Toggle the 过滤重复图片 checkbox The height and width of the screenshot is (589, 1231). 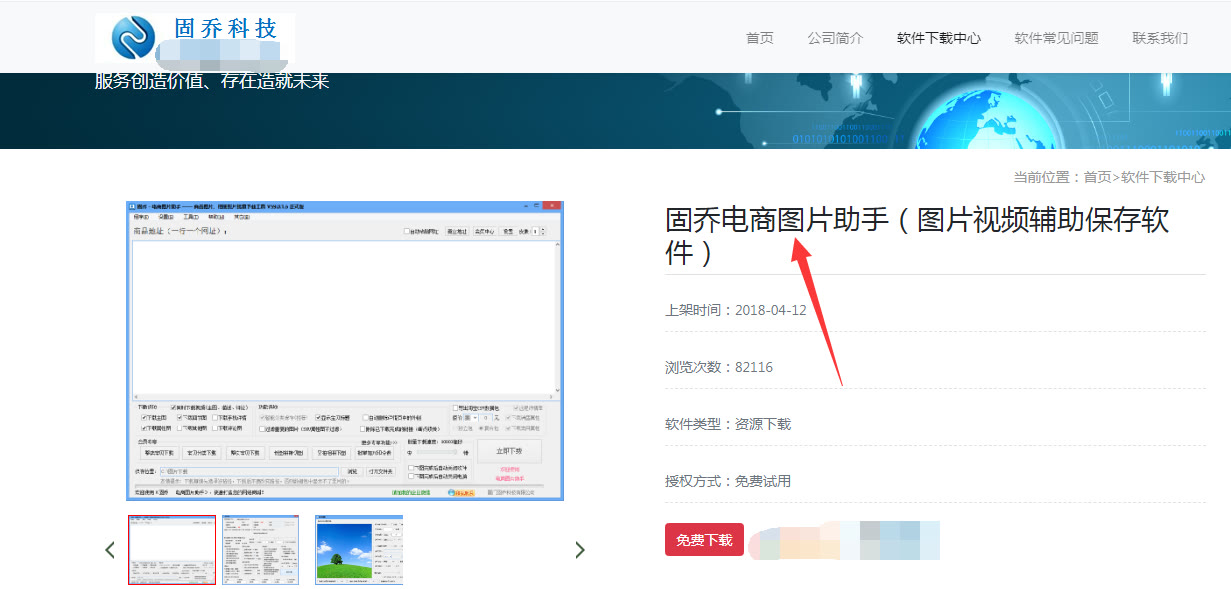(262, 430)
